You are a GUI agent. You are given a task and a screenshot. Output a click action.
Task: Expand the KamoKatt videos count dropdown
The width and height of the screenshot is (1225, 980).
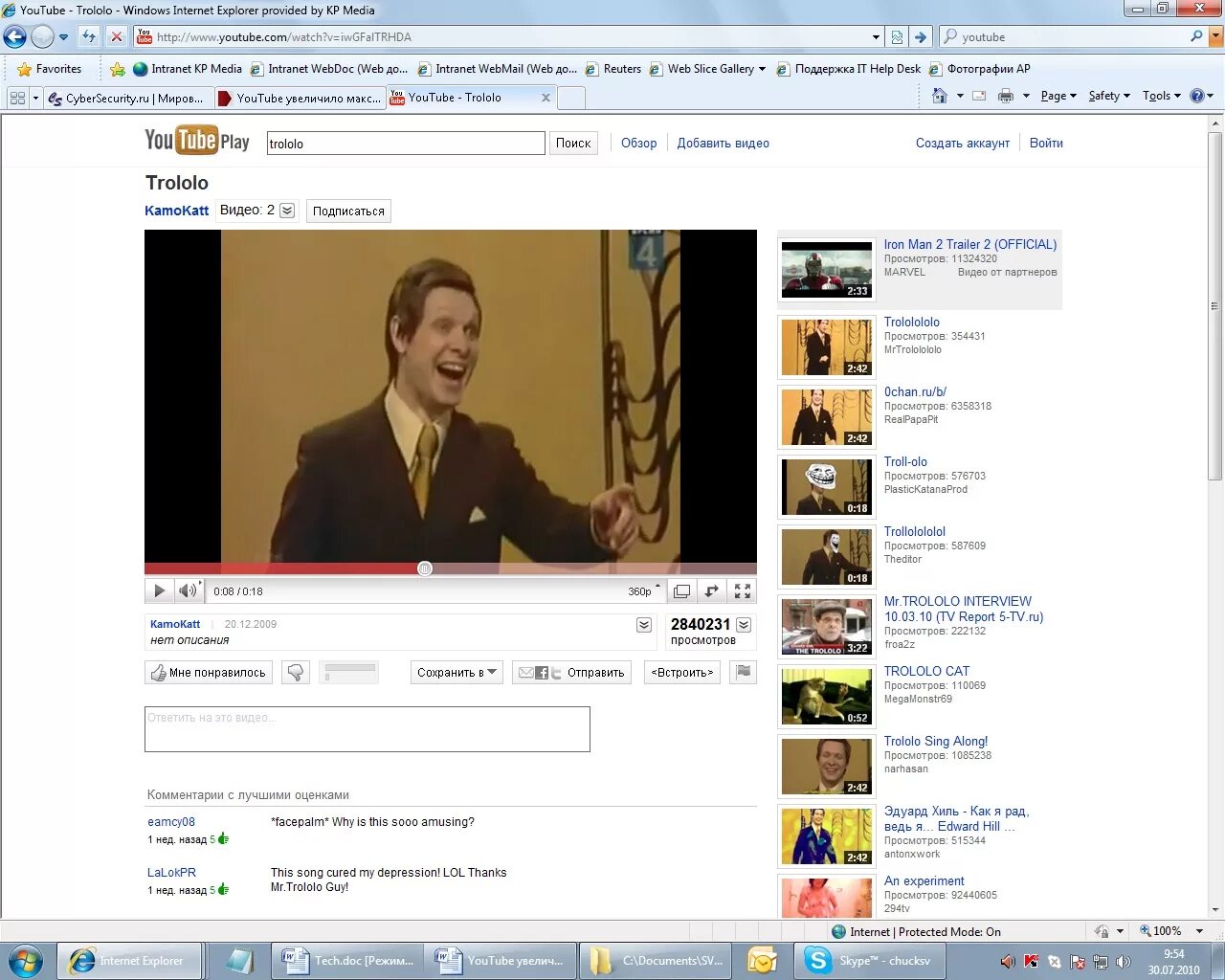(x=287, y=211)
